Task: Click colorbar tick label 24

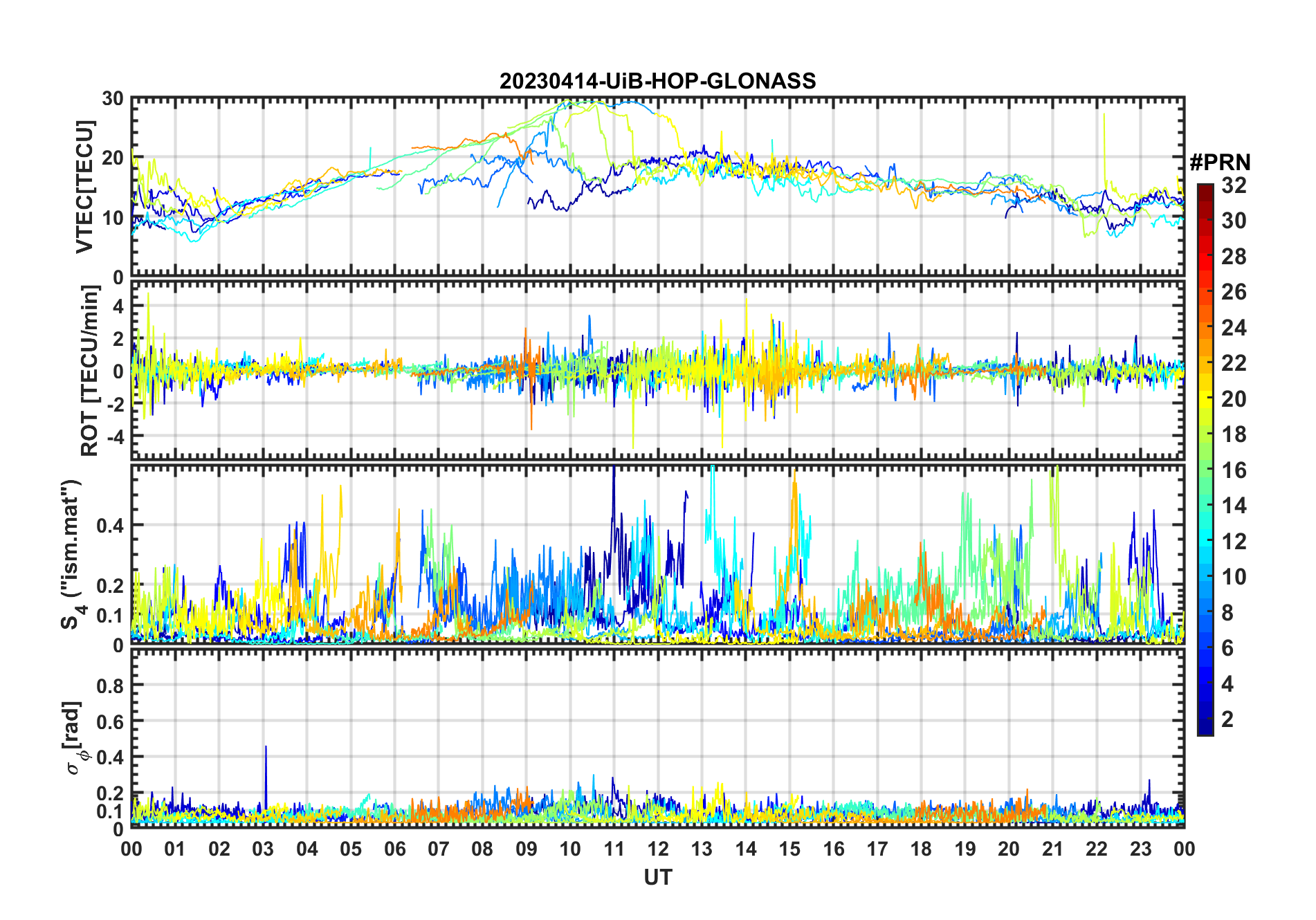Action: click(1233, 328)
